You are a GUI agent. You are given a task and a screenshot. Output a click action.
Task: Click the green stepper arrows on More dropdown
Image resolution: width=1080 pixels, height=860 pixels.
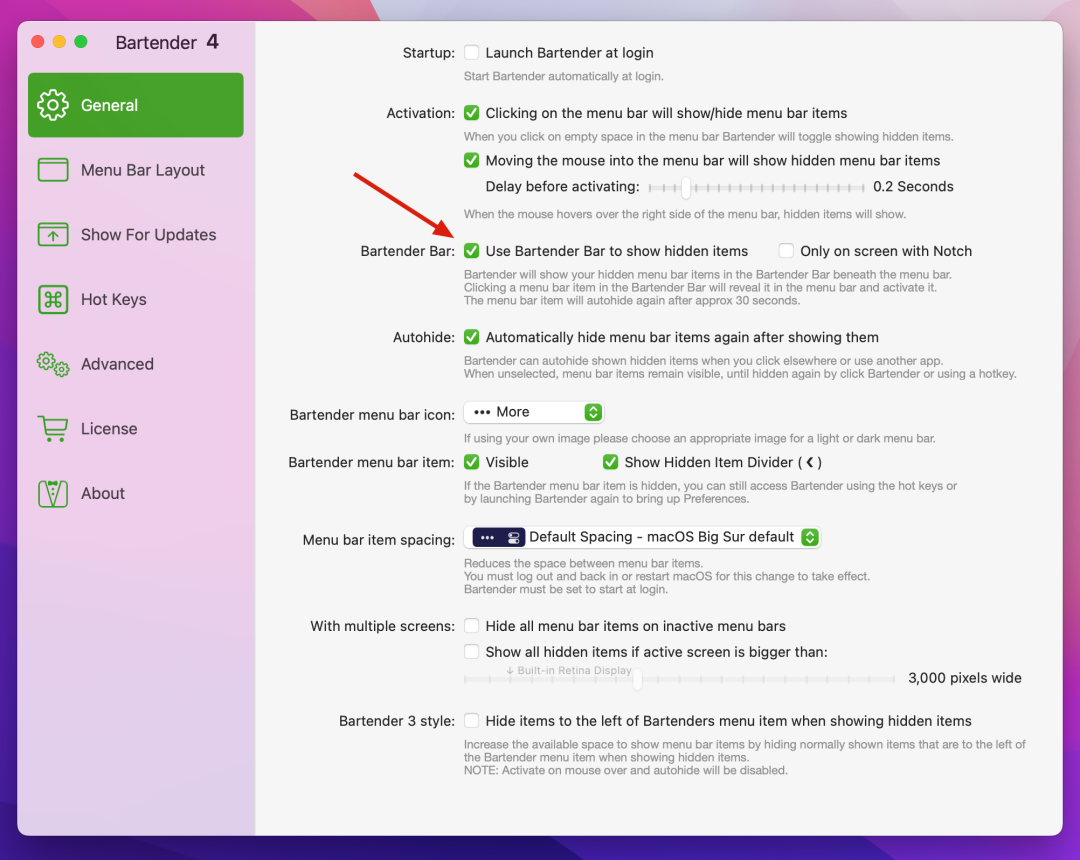[593, 412]
